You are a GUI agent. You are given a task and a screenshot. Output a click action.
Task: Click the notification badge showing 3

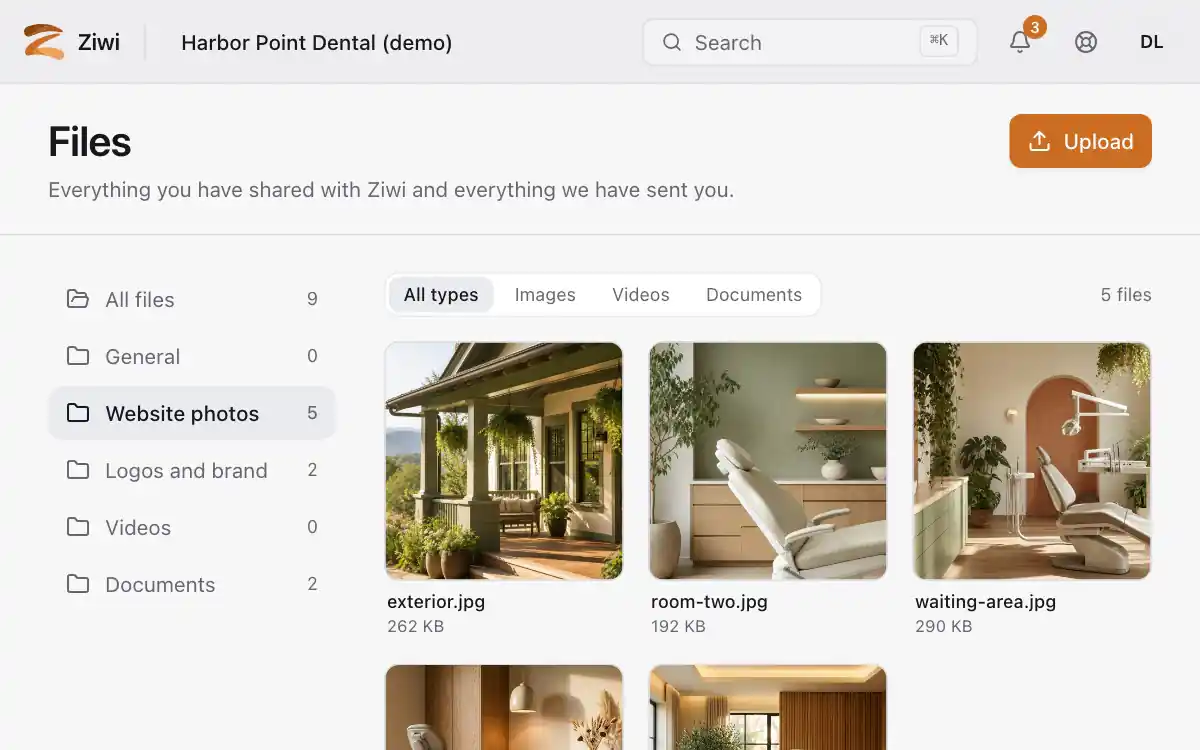1035,27
